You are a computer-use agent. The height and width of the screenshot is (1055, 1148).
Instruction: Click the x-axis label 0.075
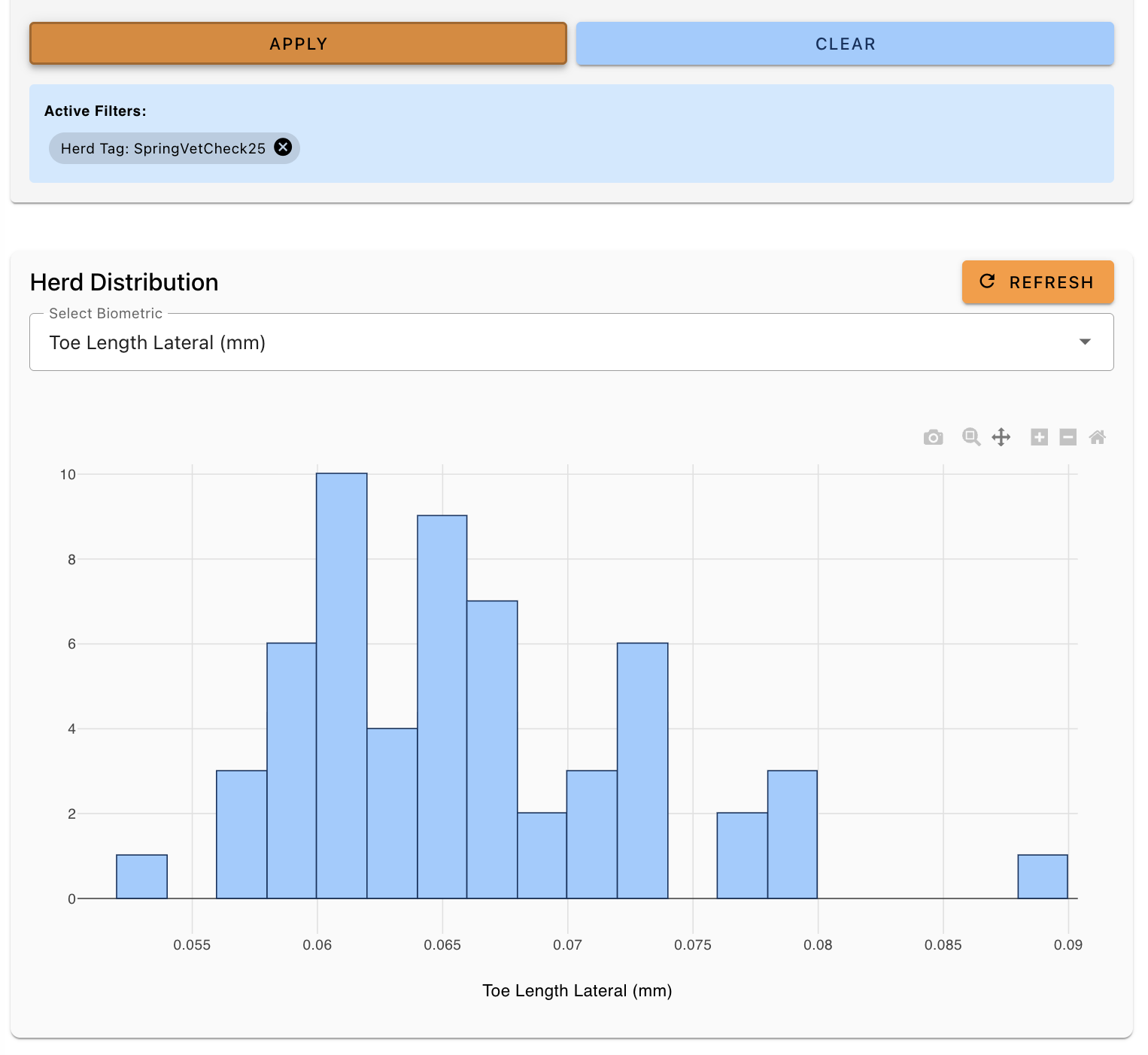click(693, 945)
